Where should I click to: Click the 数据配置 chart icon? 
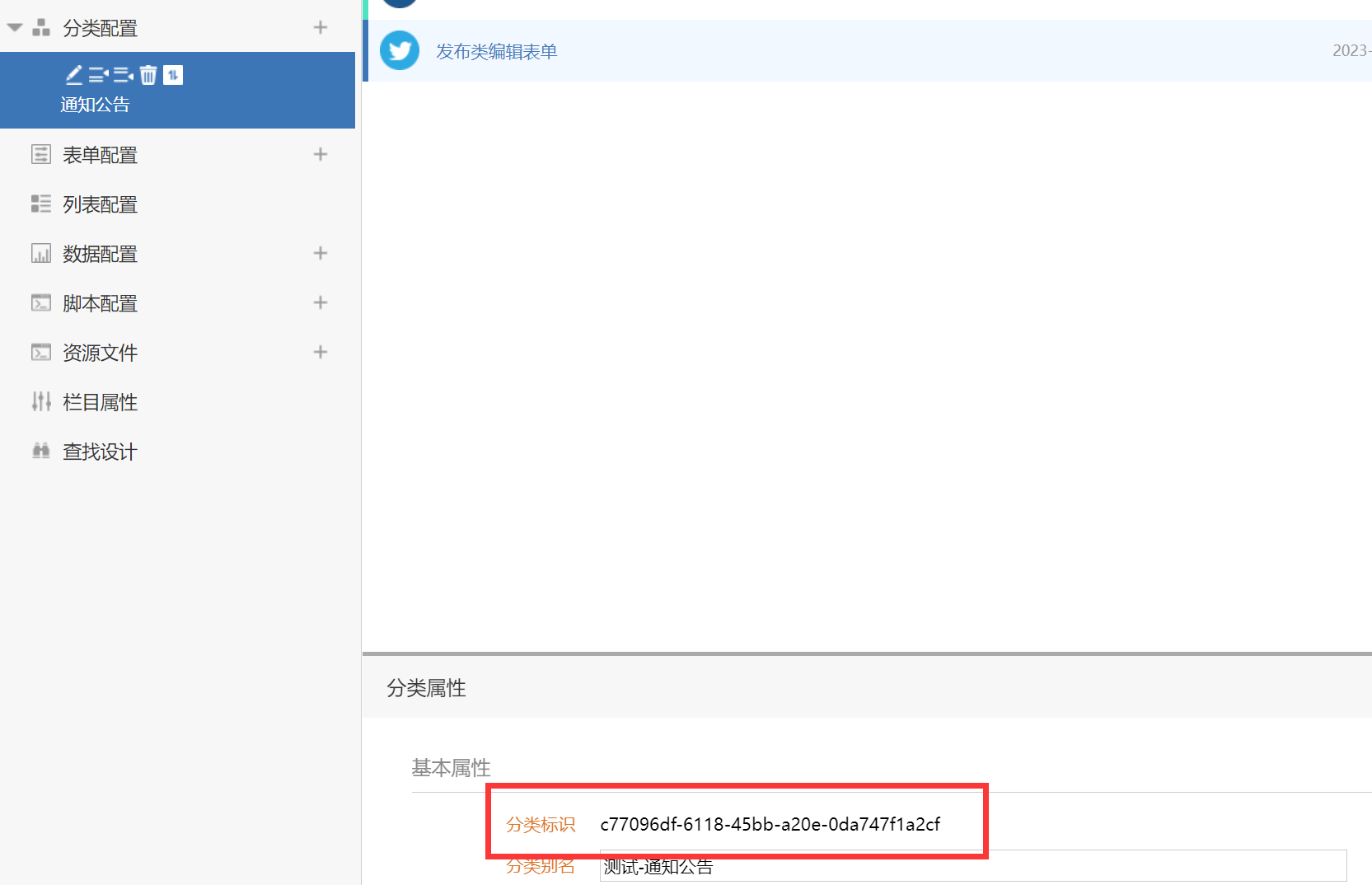pyautogui.click(x=41, y=253)
